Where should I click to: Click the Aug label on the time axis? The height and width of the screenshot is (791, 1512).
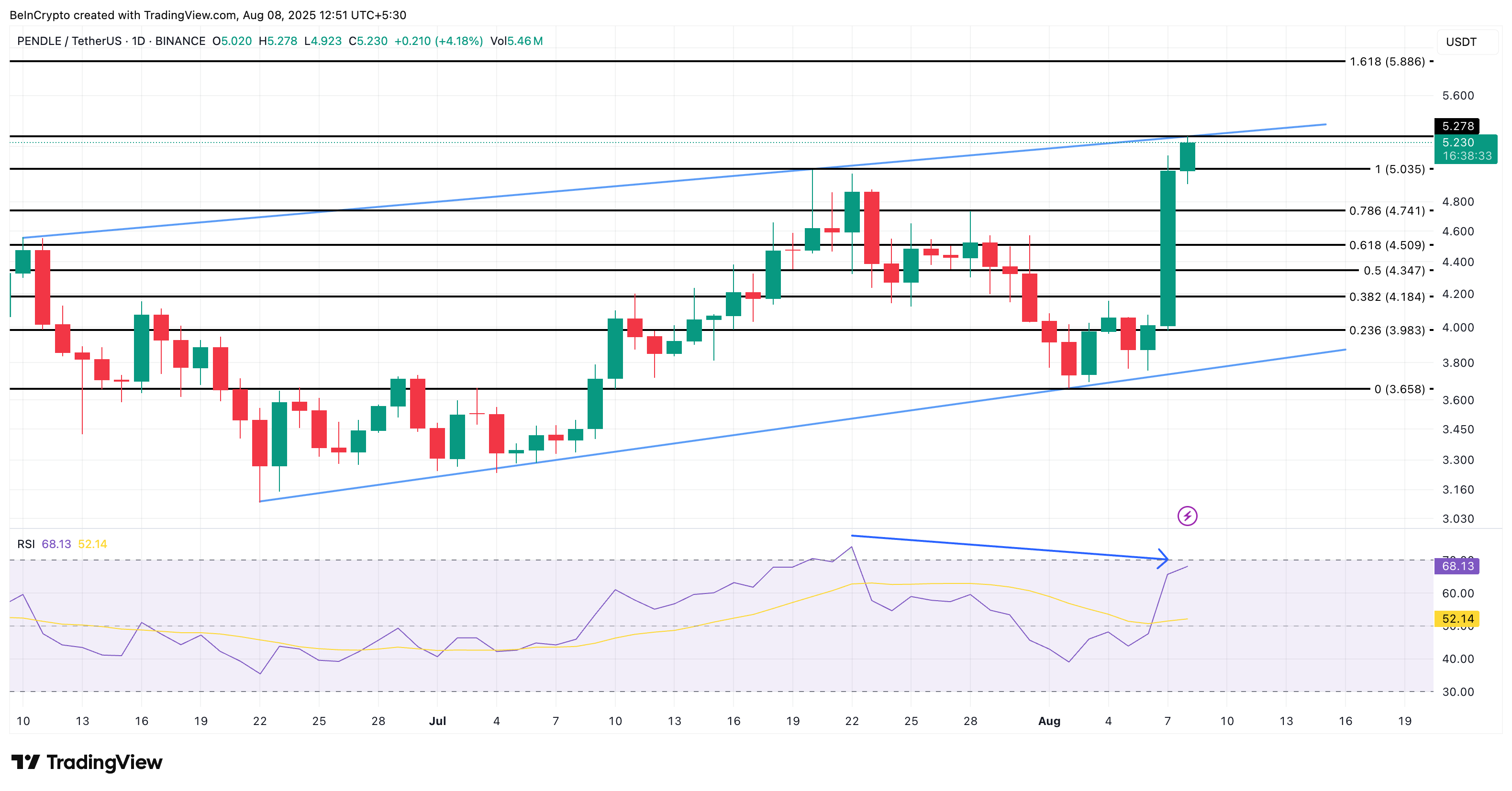tap(1049, 722)
